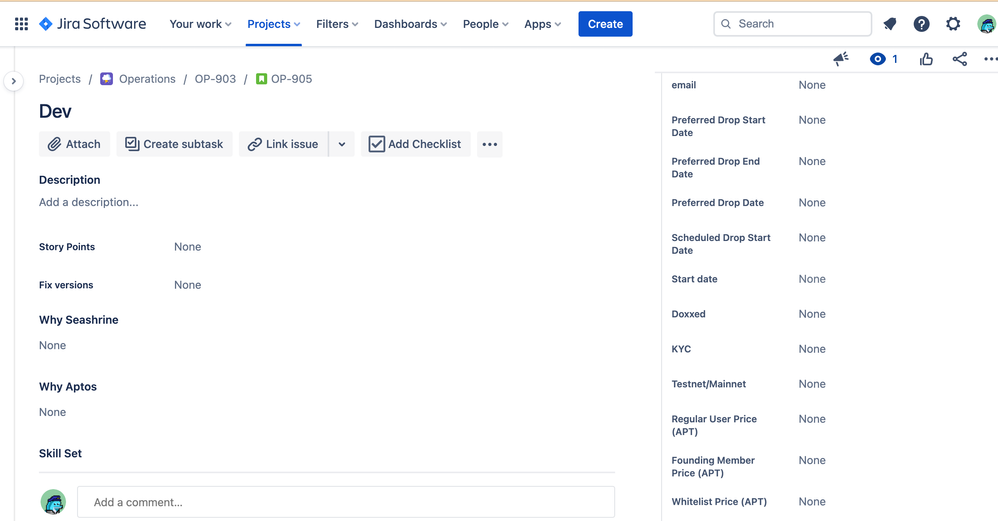This screenshot has height=521, width=998.
Task: Open the app switcher grid icon
Action: pos(21,24)
